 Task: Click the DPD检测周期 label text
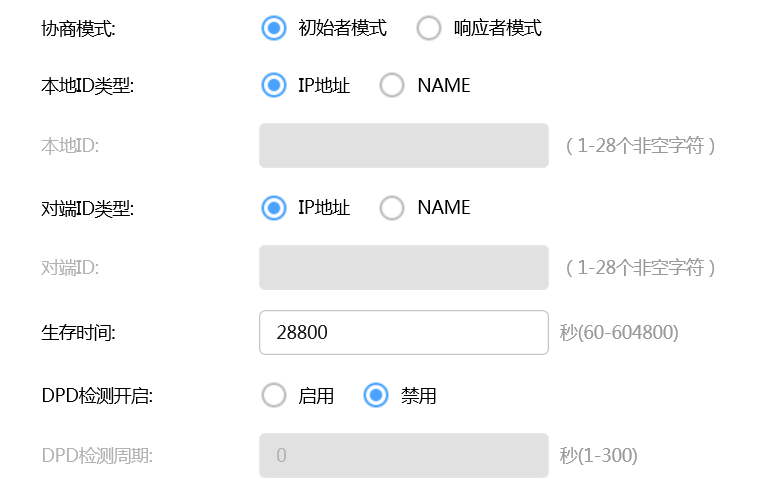point(97,456)
